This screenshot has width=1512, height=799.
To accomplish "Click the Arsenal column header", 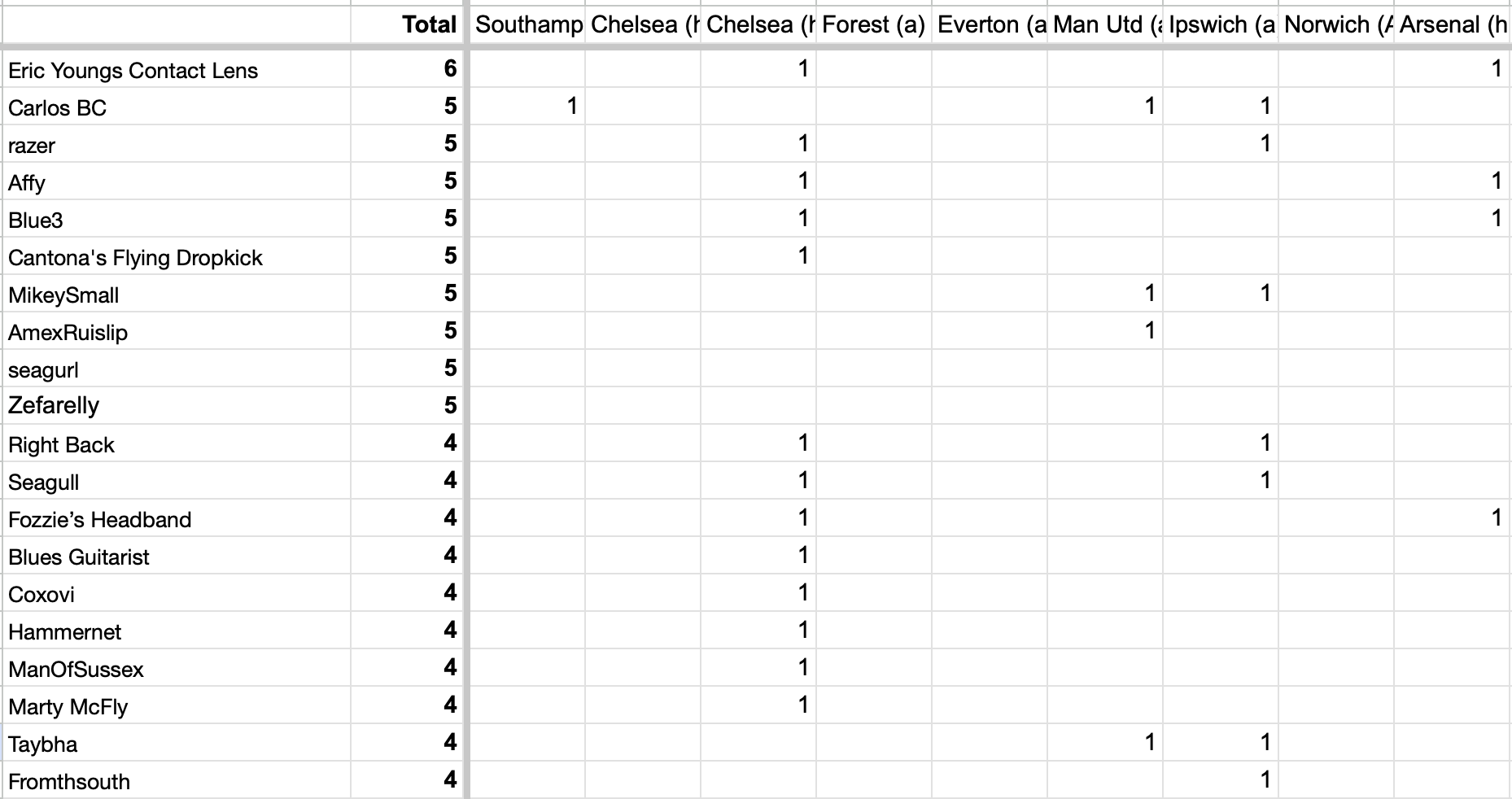I will [x=1453, y=24].
